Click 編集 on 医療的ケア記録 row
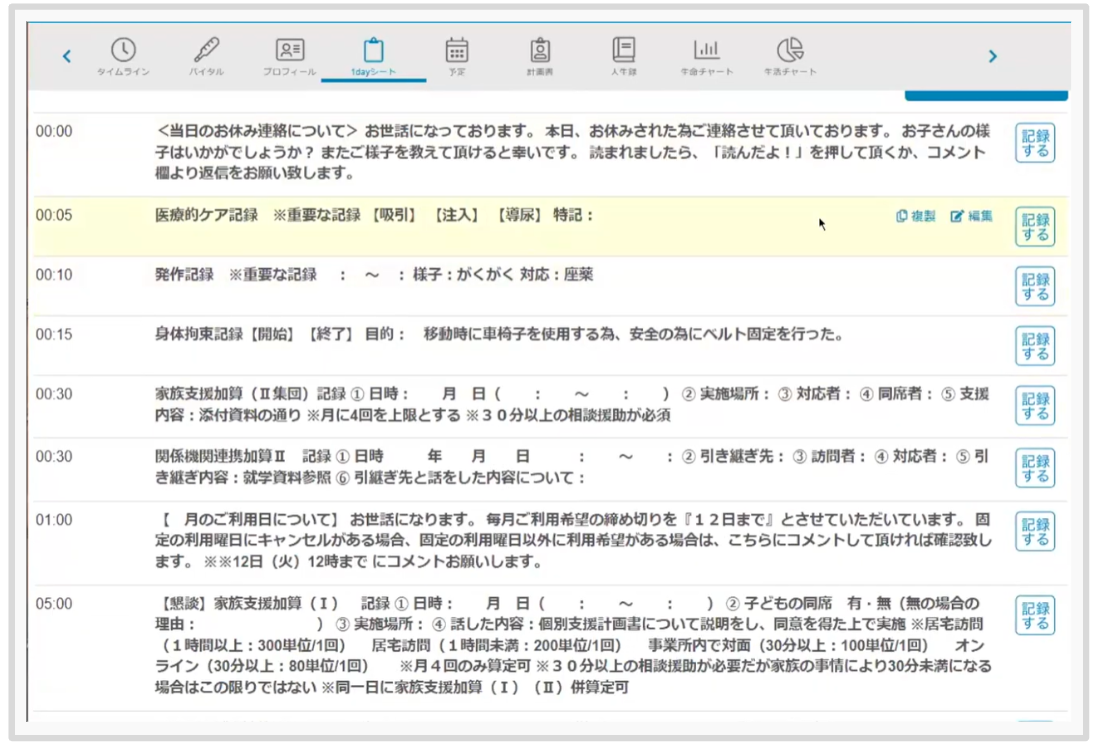This screenshot has width=1102, height=756. [971, 216]
